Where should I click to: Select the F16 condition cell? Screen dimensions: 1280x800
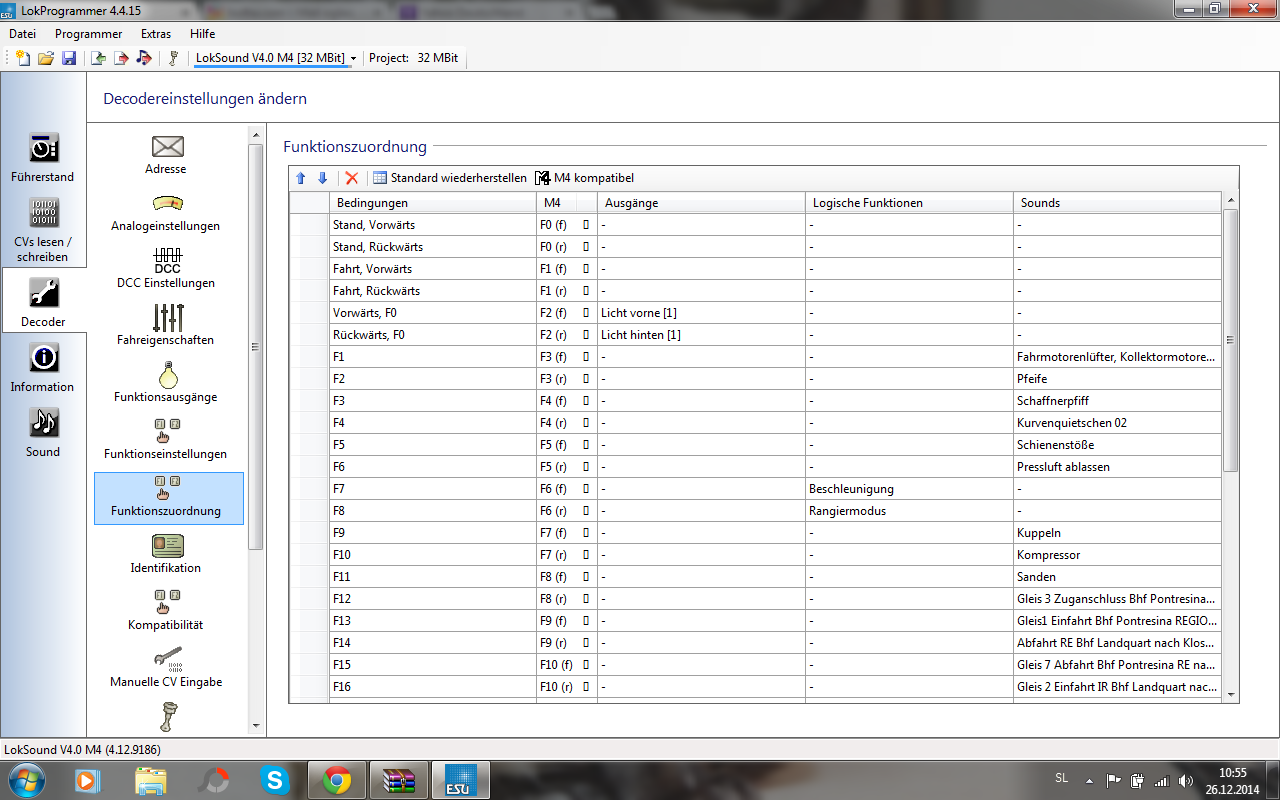pos(433,687)
